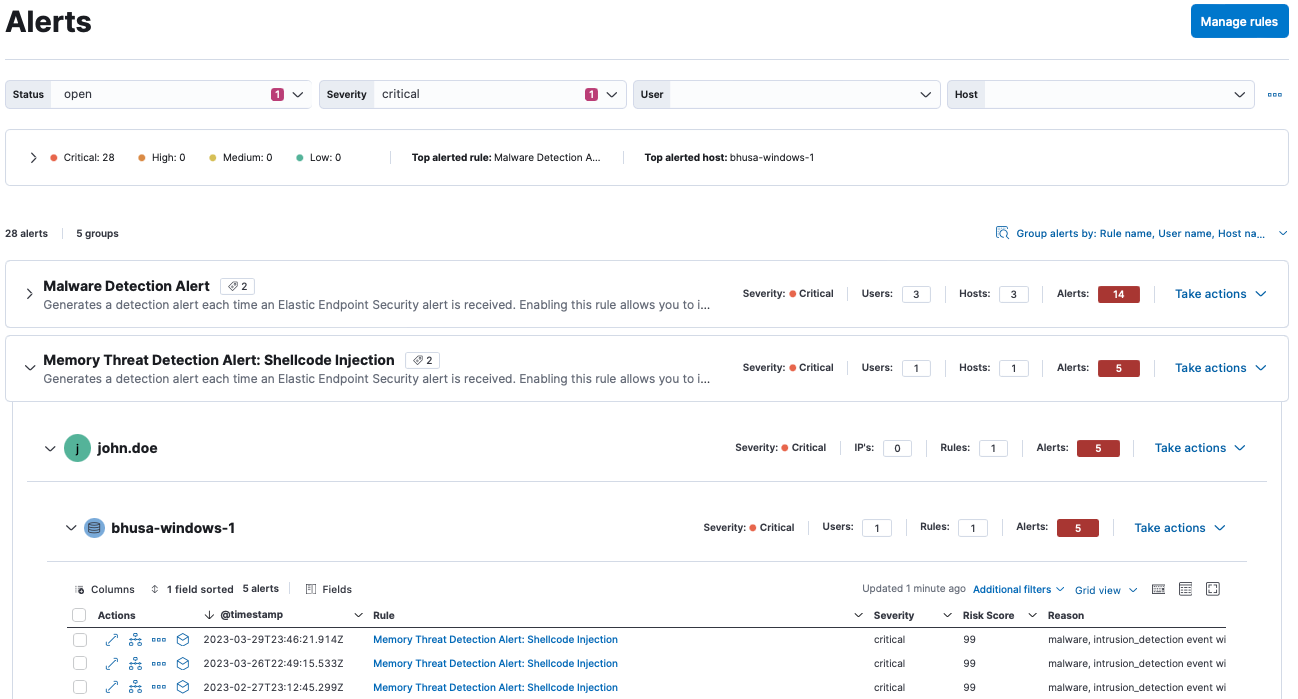Click the cube icon on the 2023-03-29T23:46:21.914Z row

[183, 639]
